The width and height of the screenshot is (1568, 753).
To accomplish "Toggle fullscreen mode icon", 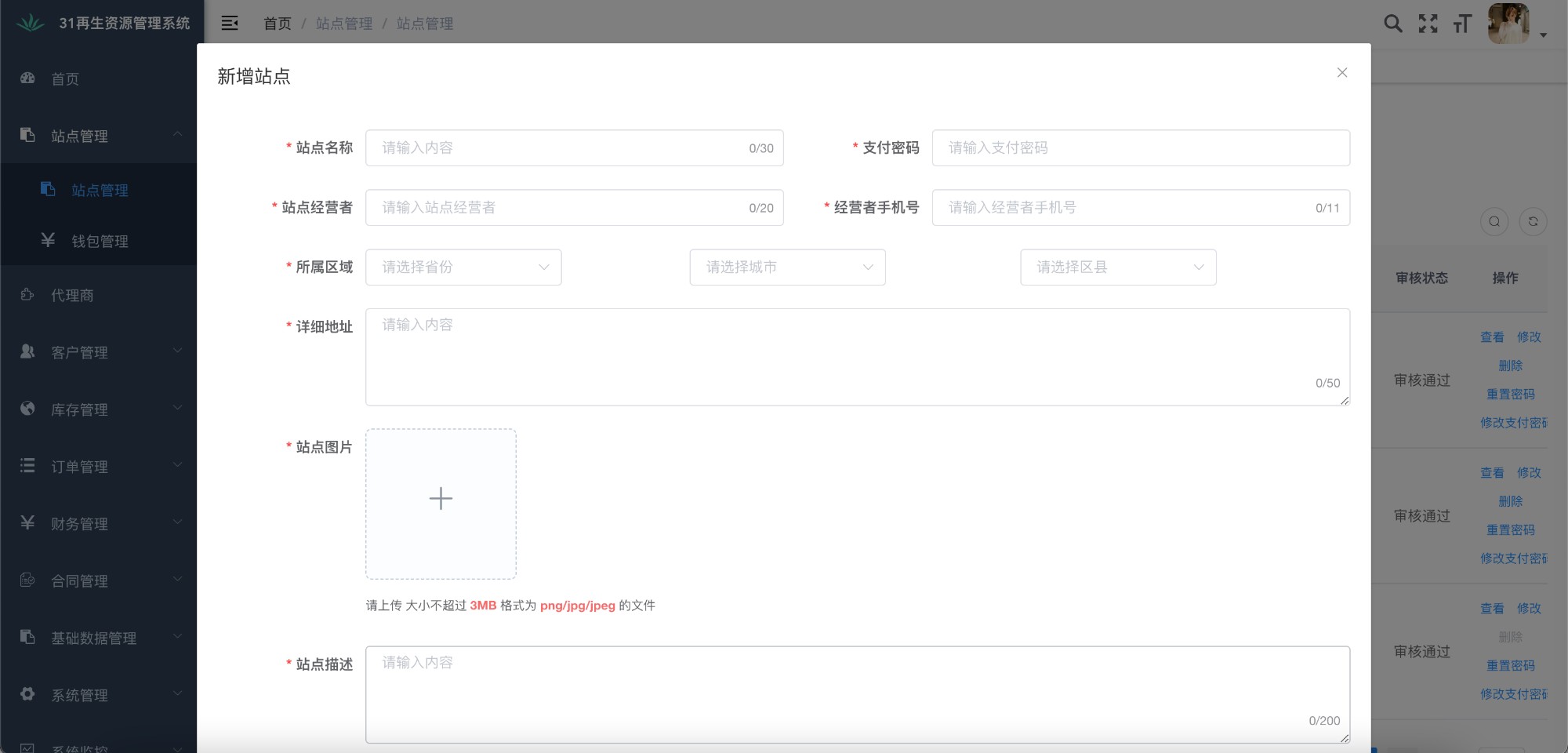I will point(1428,24).
